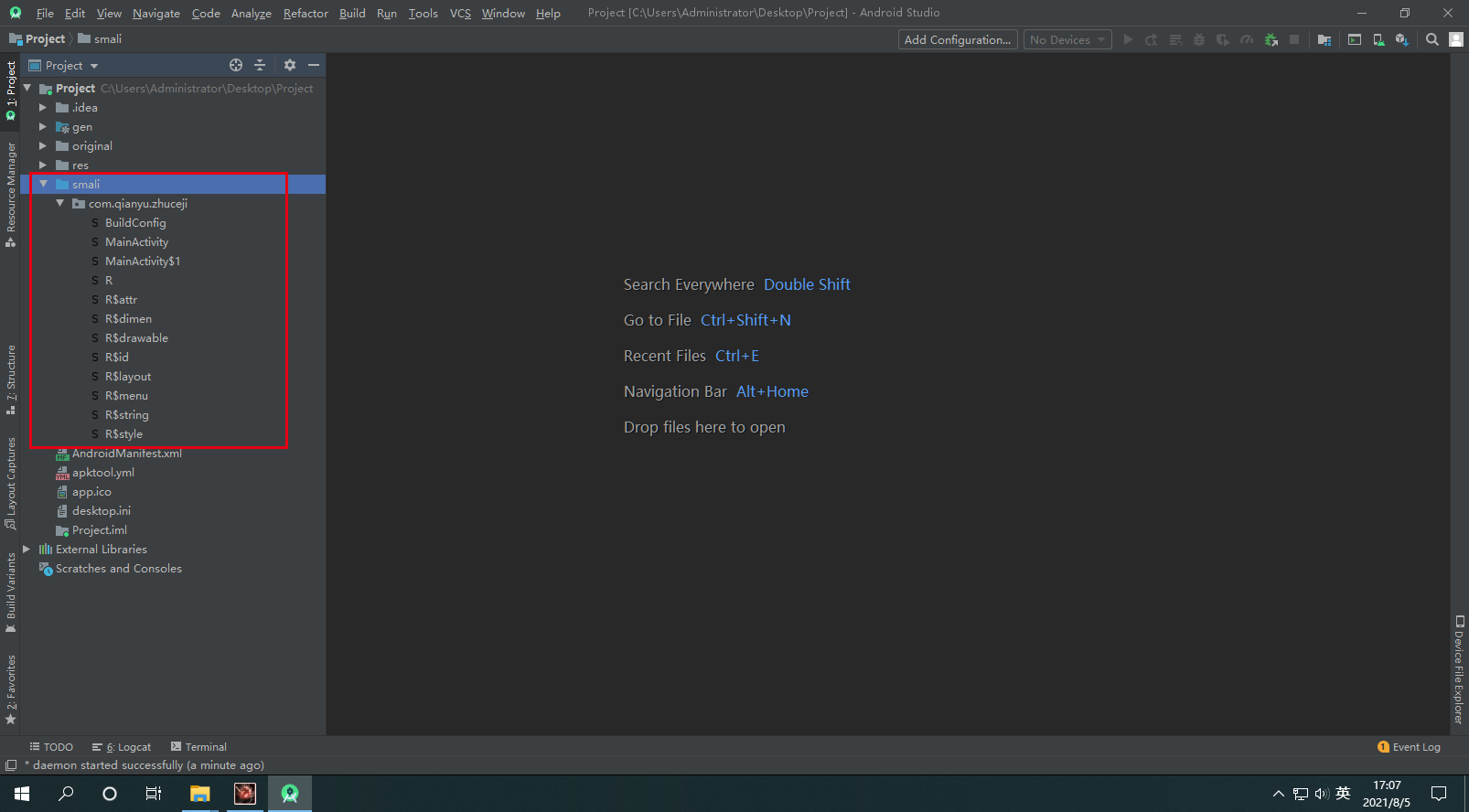Click the Search Everywhere magnifier icon
The width and height of the screenshot is (1469, 812).
pos(1432,39)
